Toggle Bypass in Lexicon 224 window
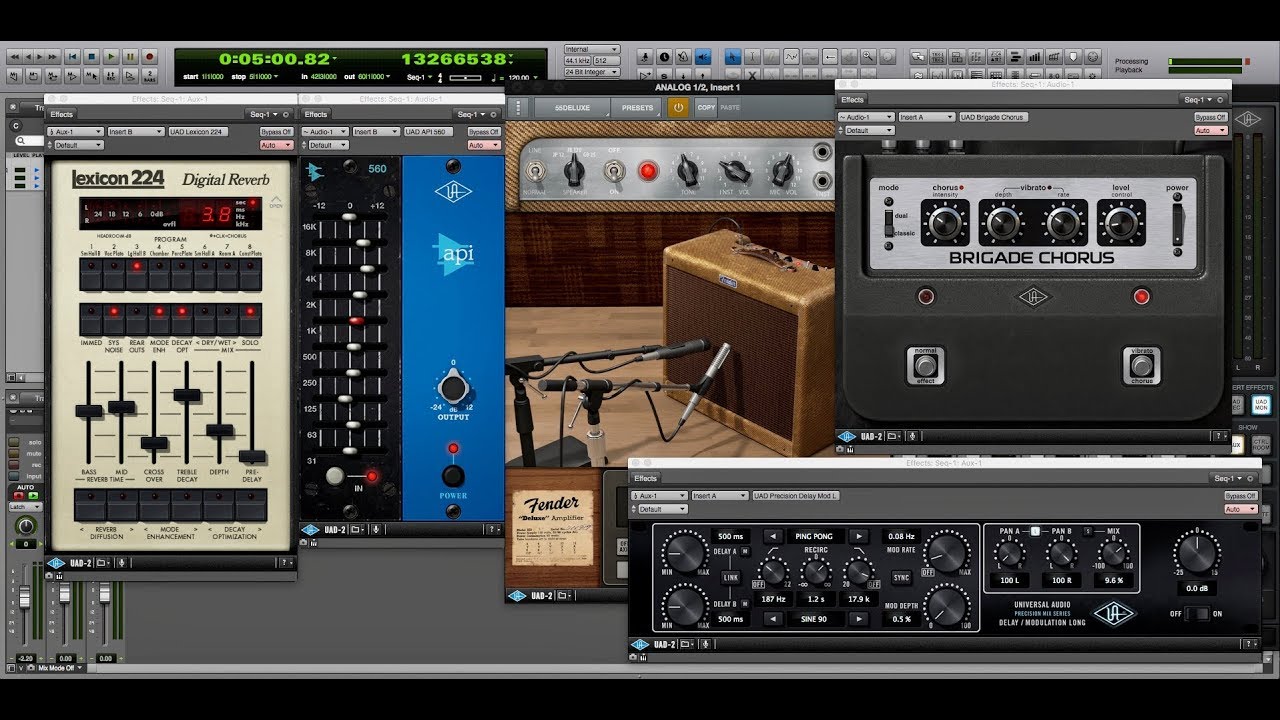 click(276, 132)
